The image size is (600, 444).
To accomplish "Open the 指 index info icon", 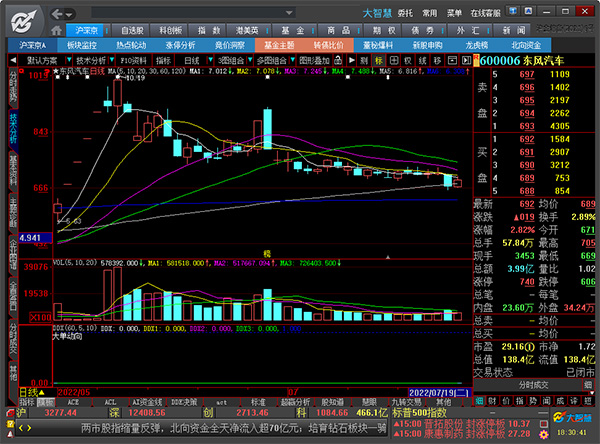I will point(519,401).
